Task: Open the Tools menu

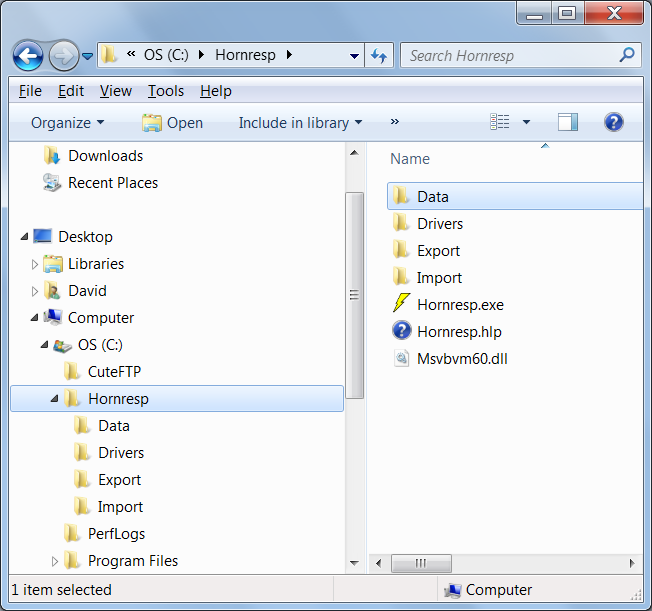Action: (165, 91)
